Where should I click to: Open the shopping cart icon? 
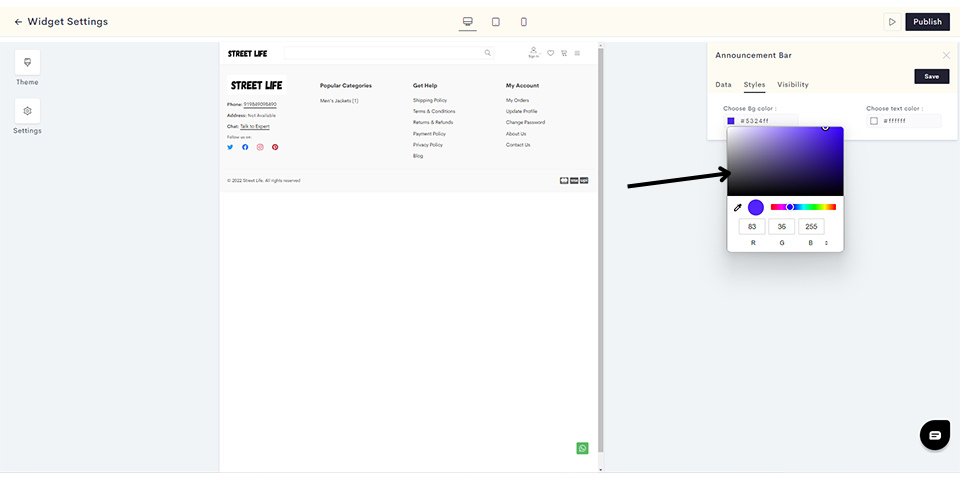(564, 53)
